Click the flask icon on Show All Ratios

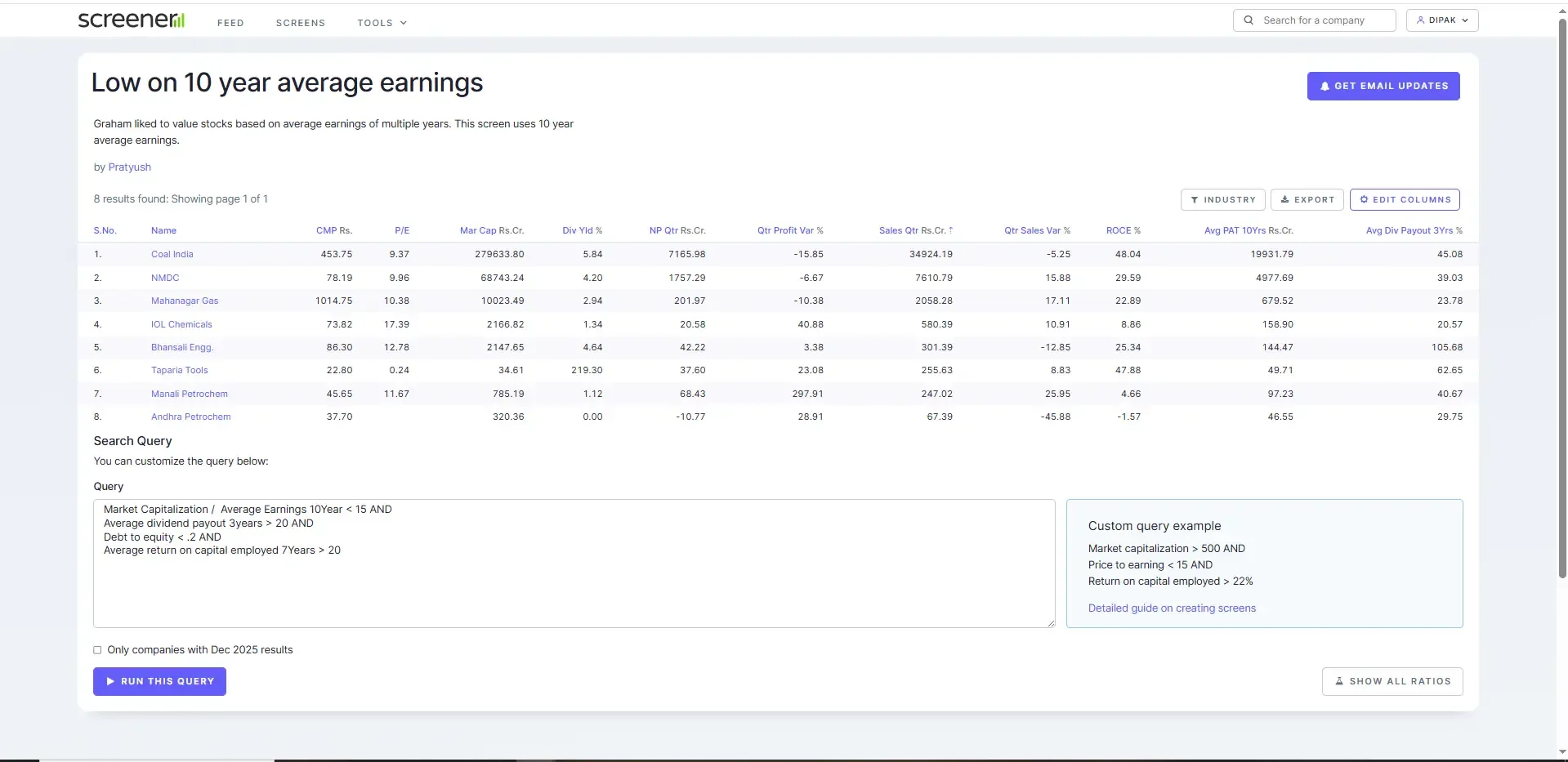1339,682
